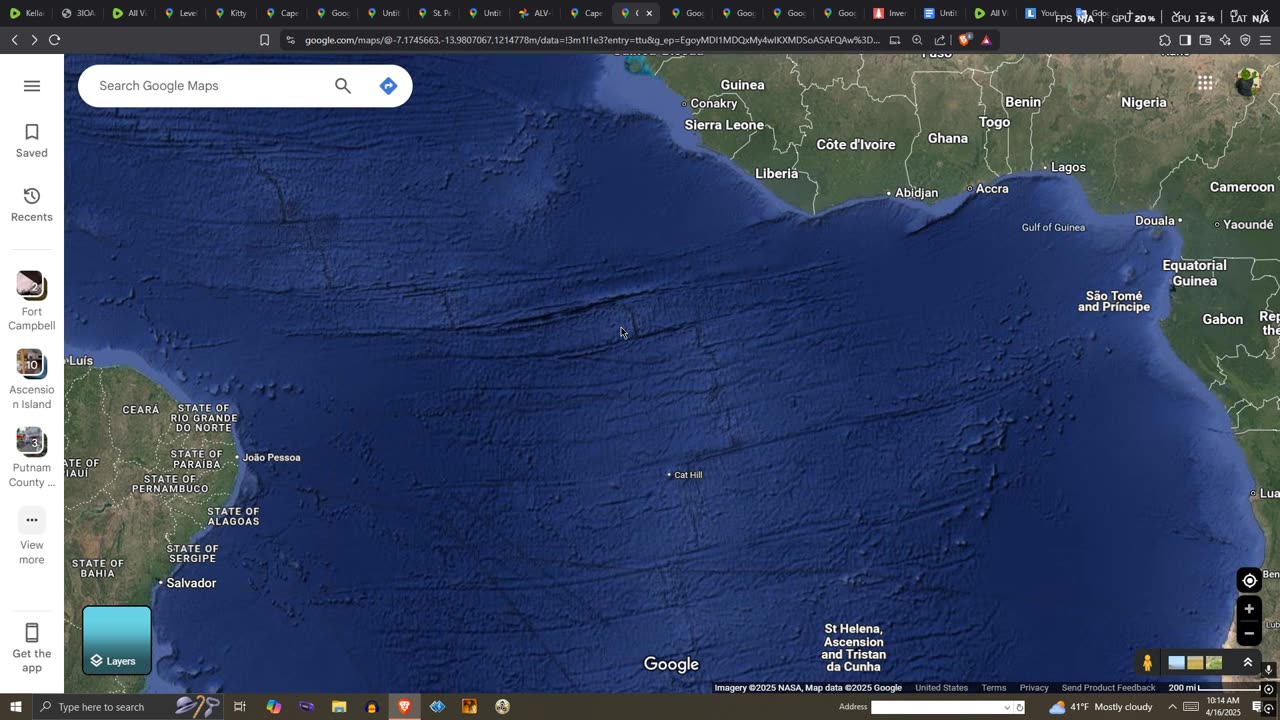Image resolution: width=1280 pixels, height=720 pixels.
Task: Close the active Google Maps tab
Action: coord(649,13)
